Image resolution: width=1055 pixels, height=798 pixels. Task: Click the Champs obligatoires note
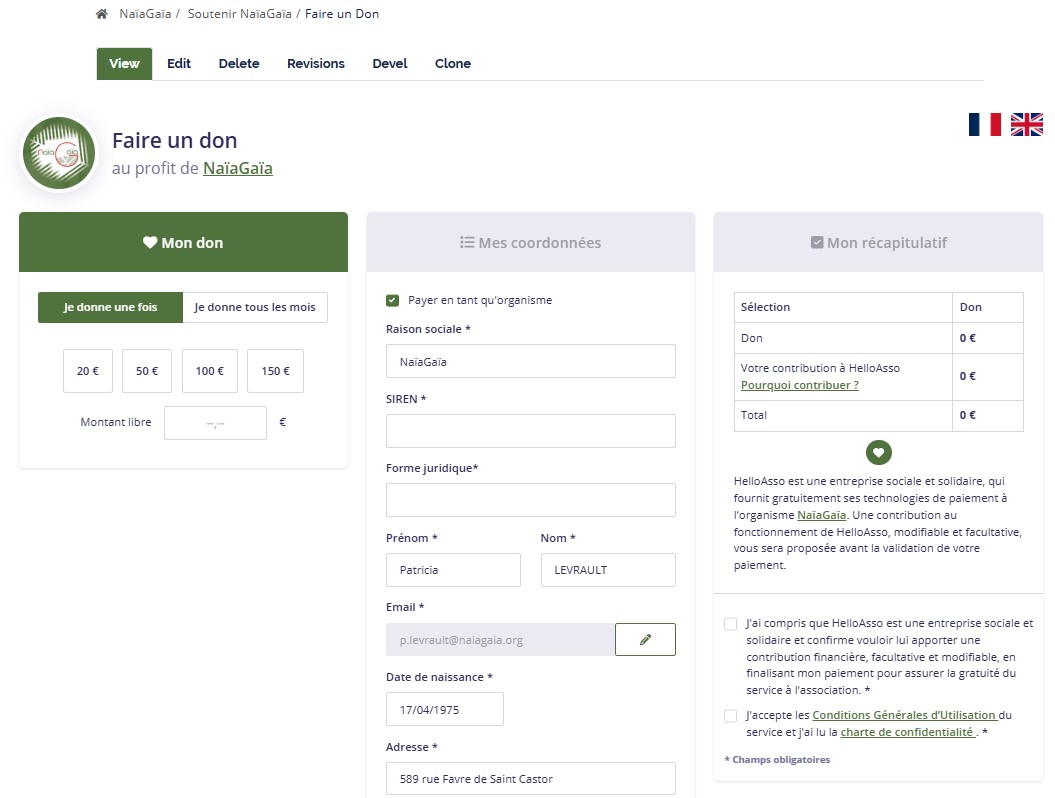coord(777,760)
